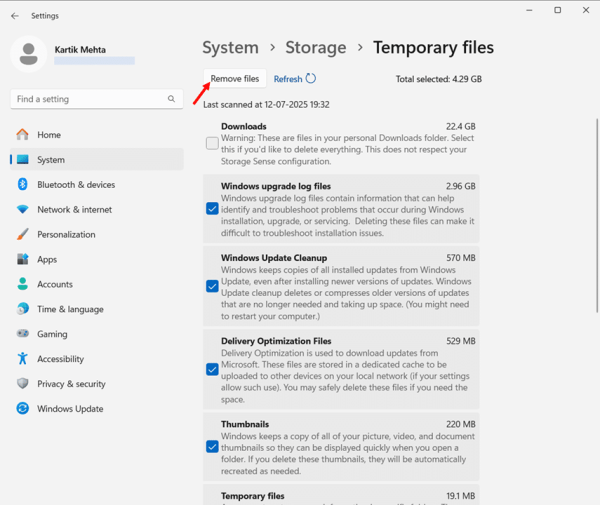Go to Storage breadcrumb
The height and width of the screenshot is (505, 600).
pyautogui.click(x=316, y=48)
